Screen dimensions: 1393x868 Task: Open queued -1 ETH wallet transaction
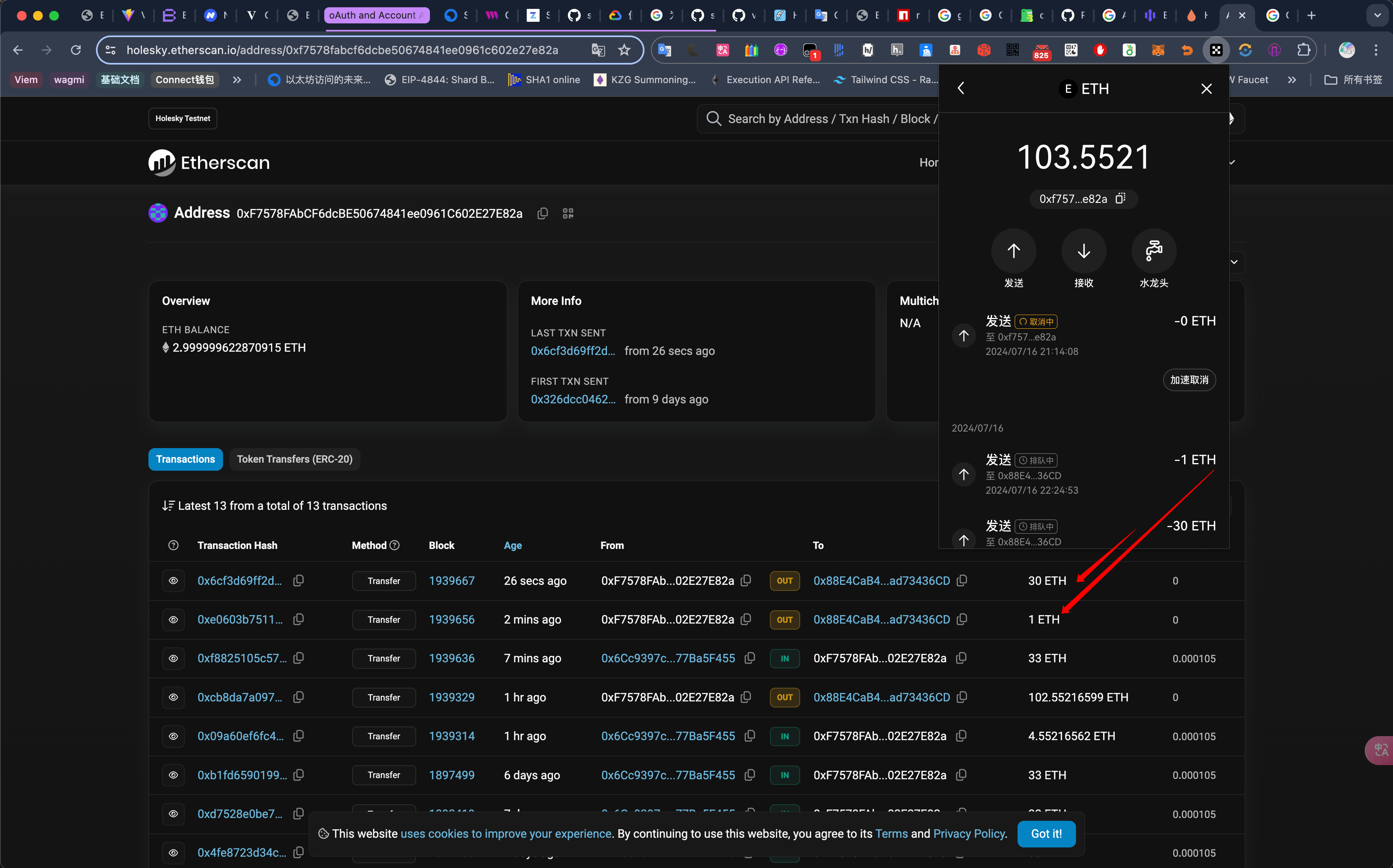point(1083,474)
